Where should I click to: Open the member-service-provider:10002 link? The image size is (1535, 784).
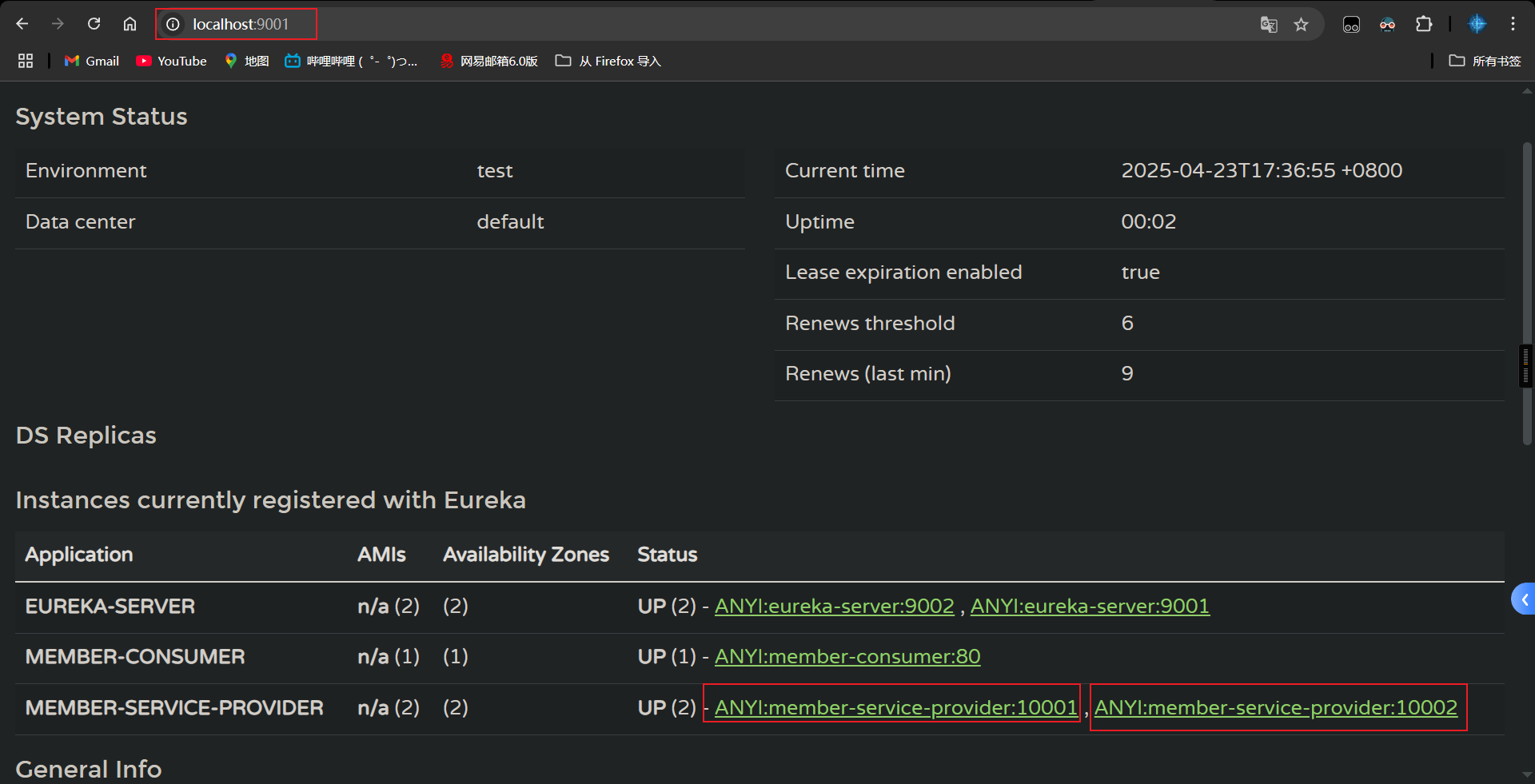1275,707
